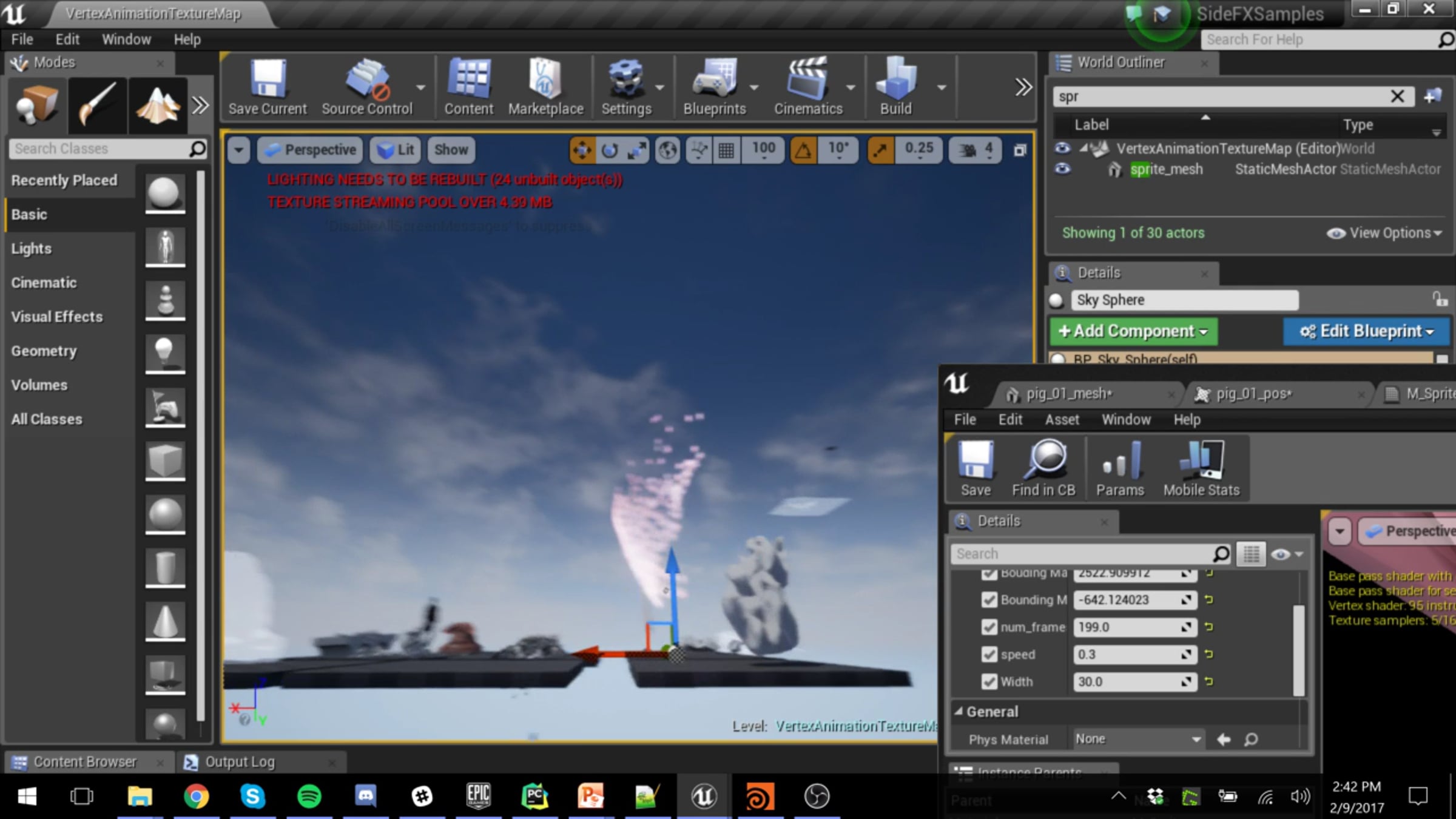The image size is (1456, 819).
Task: Toggle world/local coordinate system globe icon
Action: coord(668,150)
